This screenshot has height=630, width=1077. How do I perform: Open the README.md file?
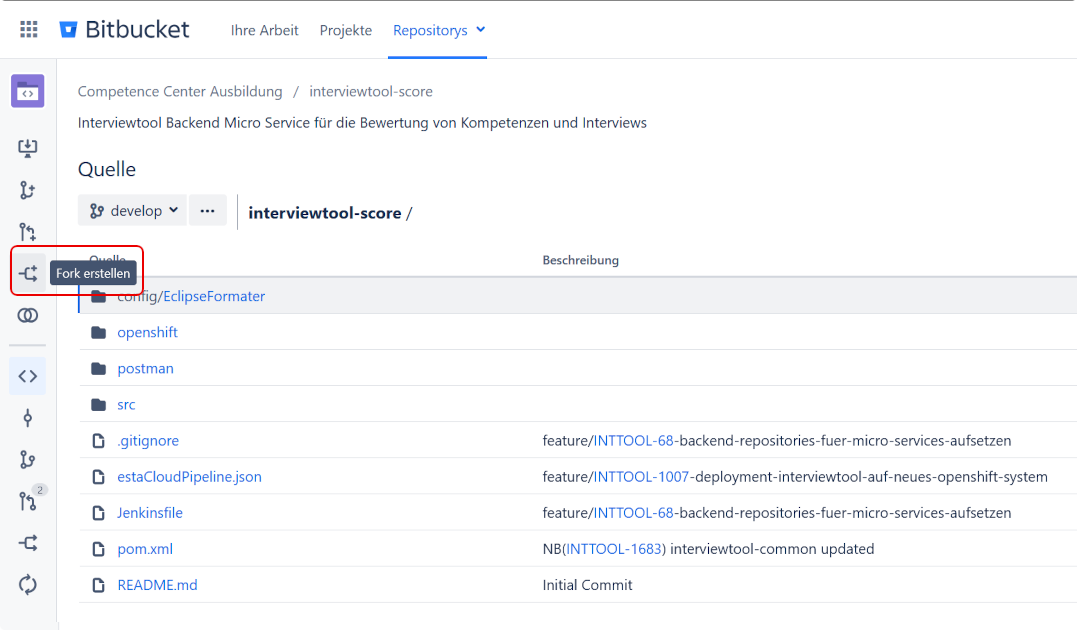coord(157,585)
